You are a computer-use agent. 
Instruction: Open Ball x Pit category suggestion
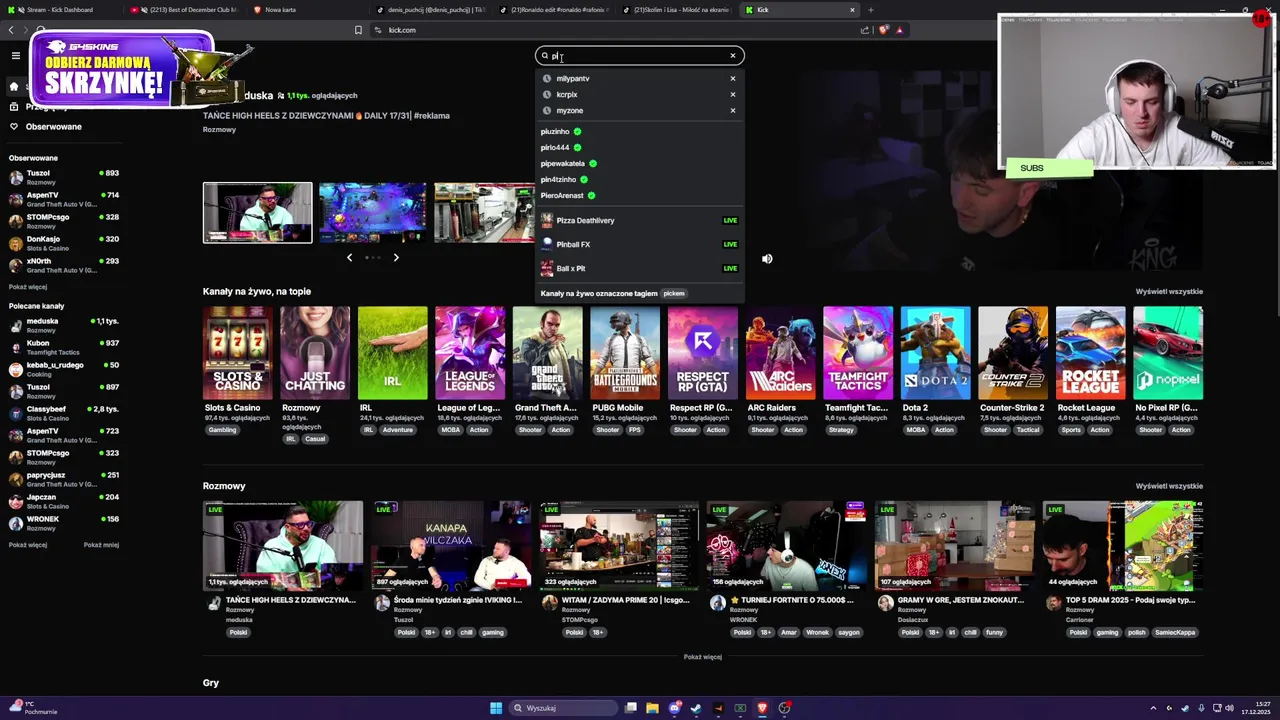(x=639, y=268)
